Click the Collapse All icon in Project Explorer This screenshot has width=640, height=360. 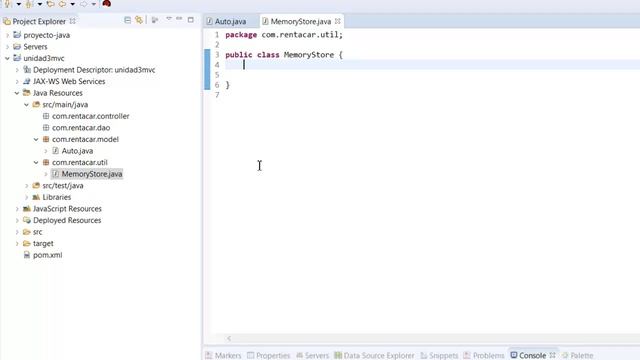point(127,20)
